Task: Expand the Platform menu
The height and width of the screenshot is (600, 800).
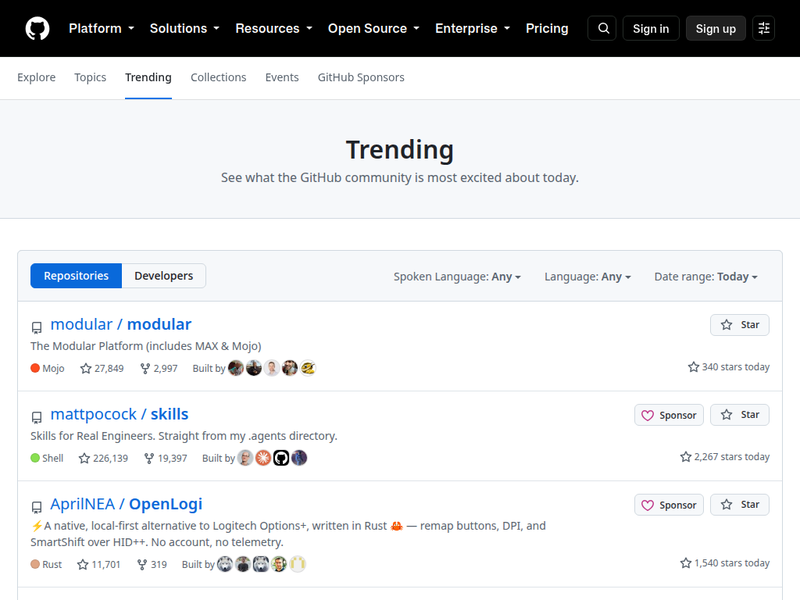Action: coord(102,29)
